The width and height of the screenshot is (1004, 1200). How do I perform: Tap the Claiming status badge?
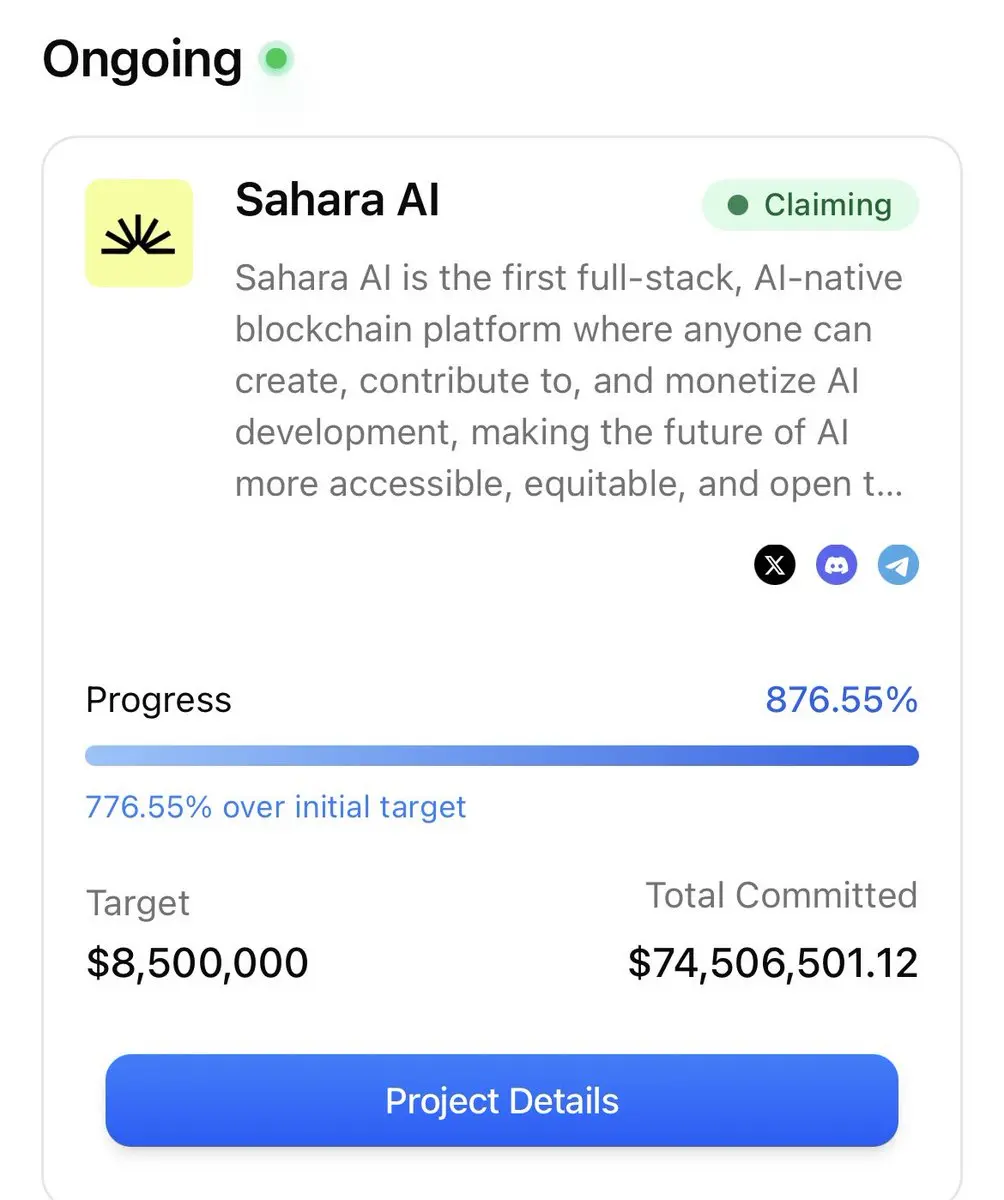click(810, 205)
